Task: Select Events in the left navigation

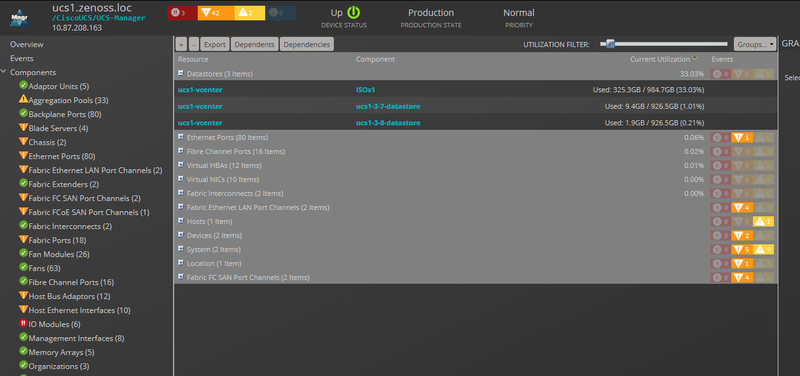Action: (x=21, y=58)
